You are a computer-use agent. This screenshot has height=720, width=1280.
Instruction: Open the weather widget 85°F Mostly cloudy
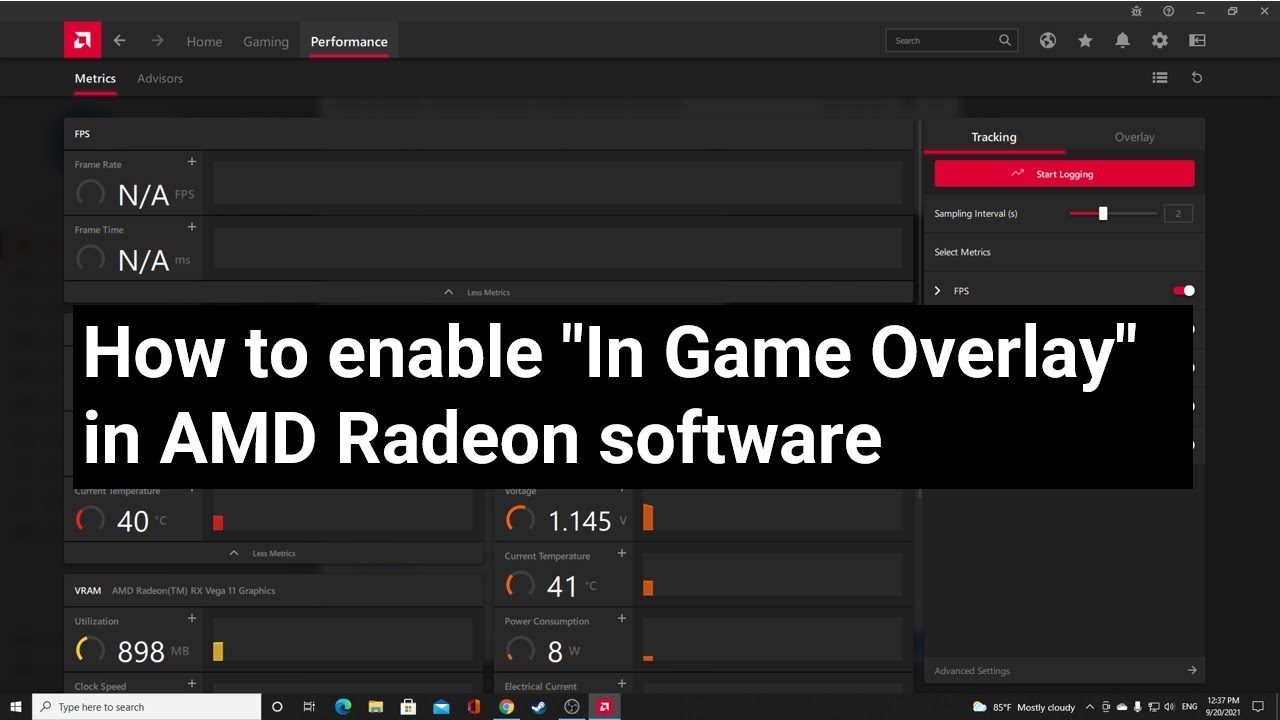click(x=1024, y=707)
